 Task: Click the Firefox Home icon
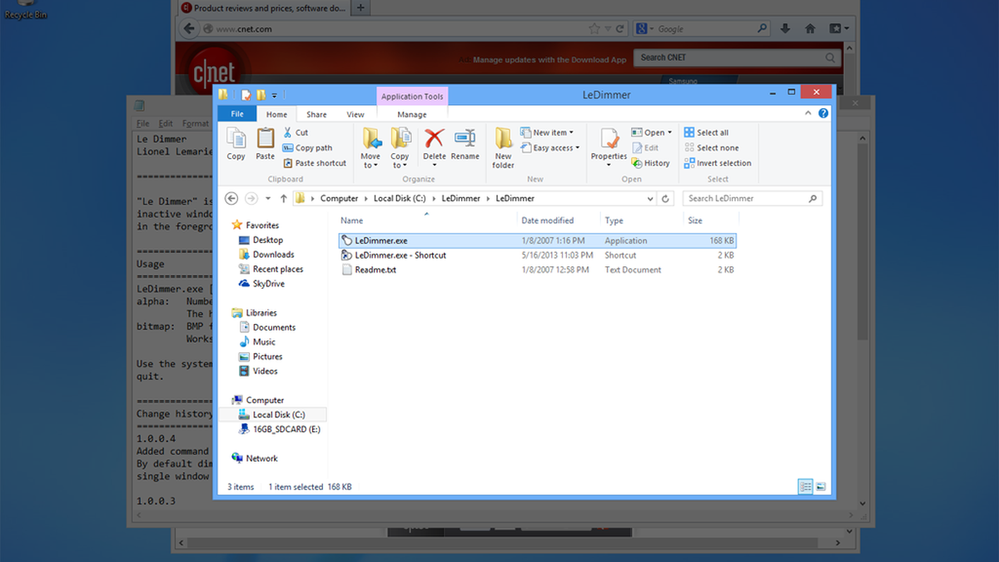point(810,29)
